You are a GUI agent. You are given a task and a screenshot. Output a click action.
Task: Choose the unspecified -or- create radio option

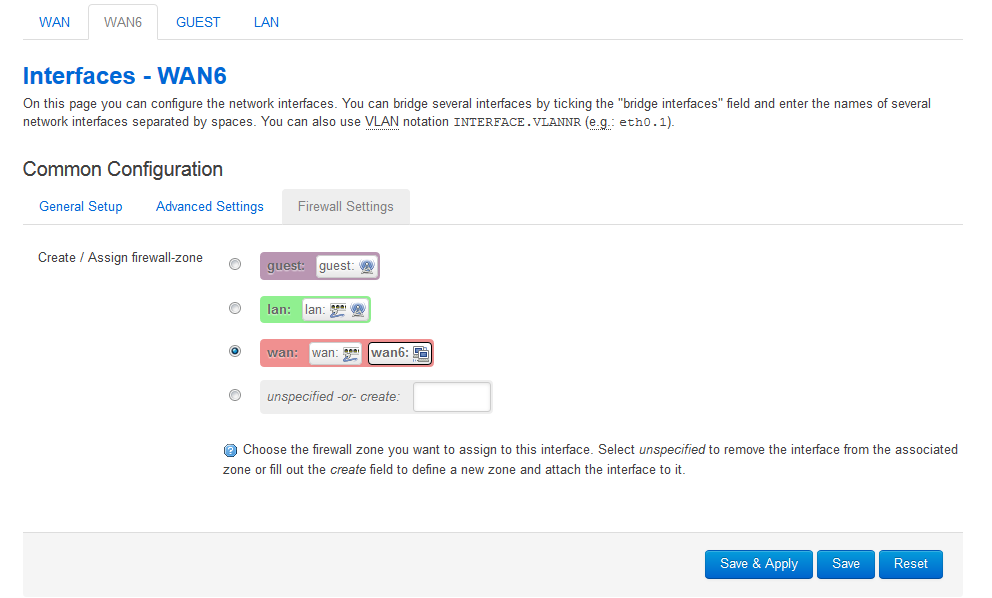tap(235, 396)
